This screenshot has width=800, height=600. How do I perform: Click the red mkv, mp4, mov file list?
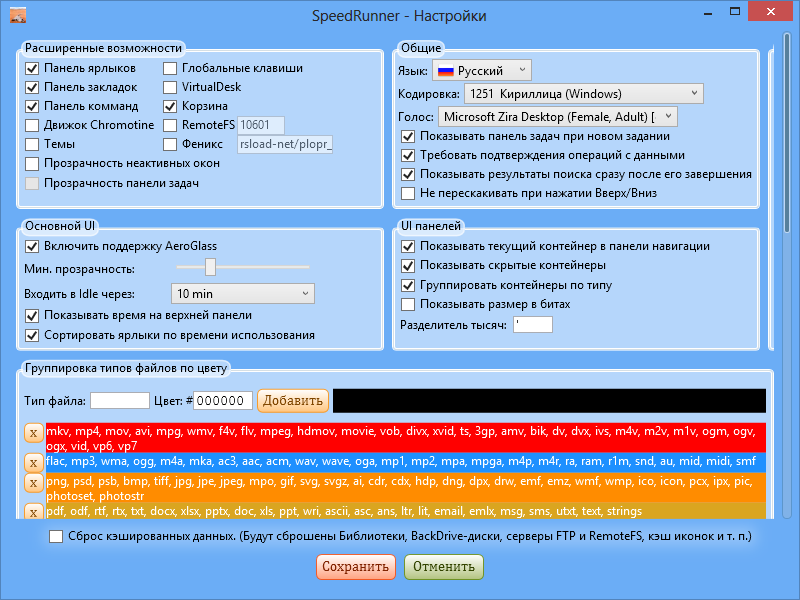pyautogui.click(x=406, y=438)
